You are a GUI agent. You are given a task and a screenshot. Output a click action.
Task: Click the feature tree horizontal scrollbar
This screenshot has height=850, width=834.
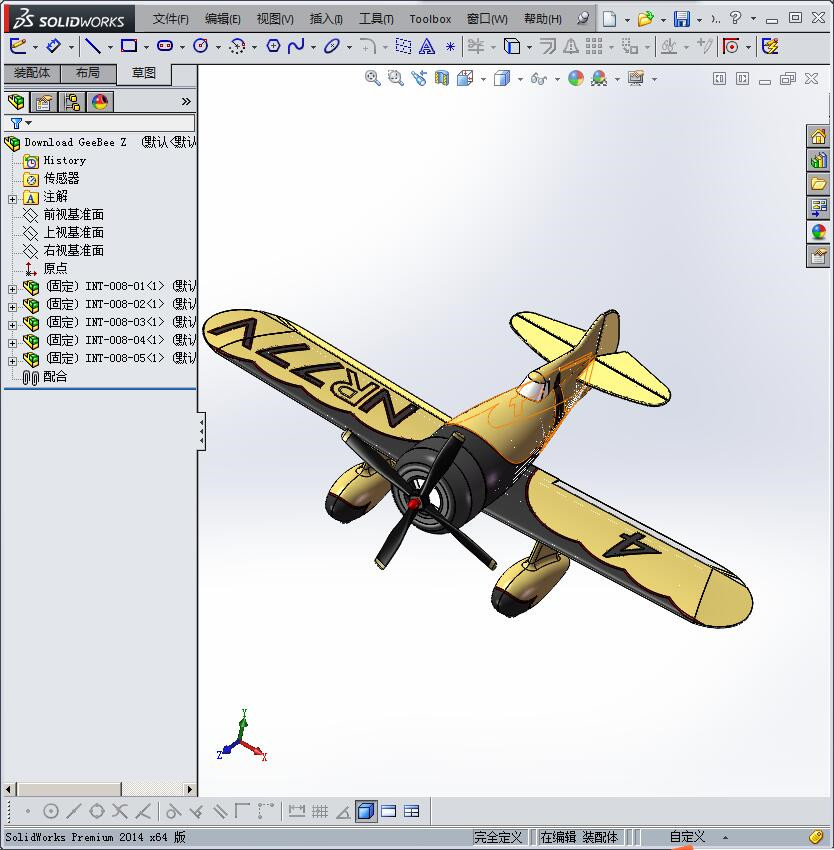point(99,789)
